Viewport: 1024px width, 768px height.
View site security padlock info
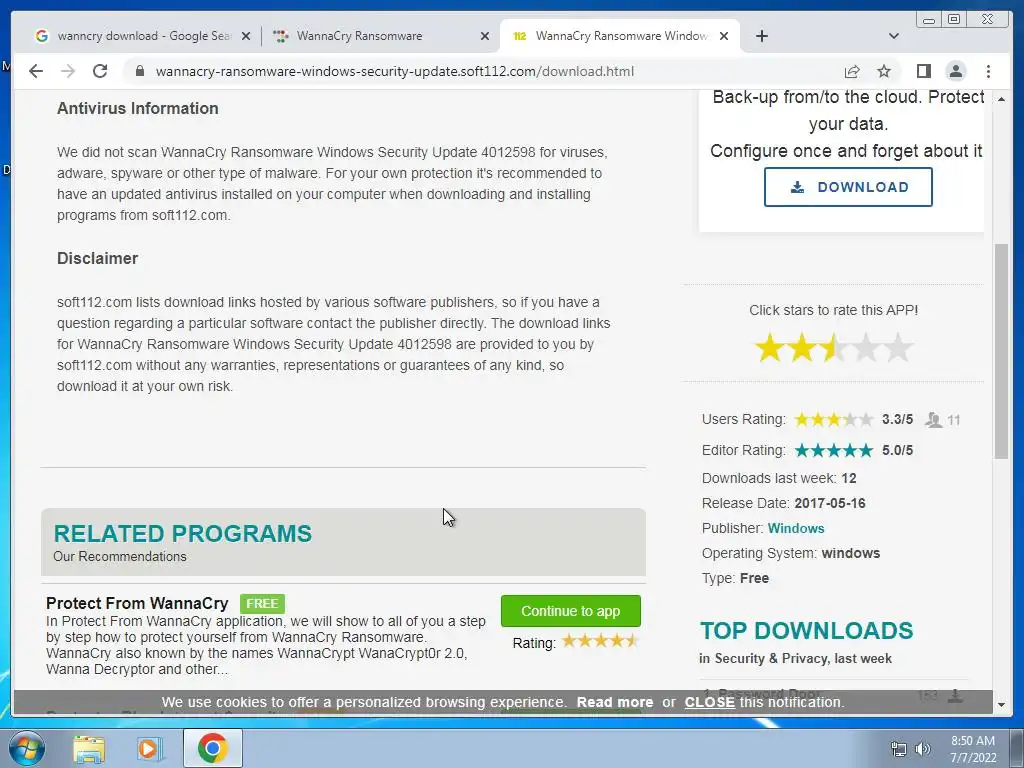[x=140, y=71]
